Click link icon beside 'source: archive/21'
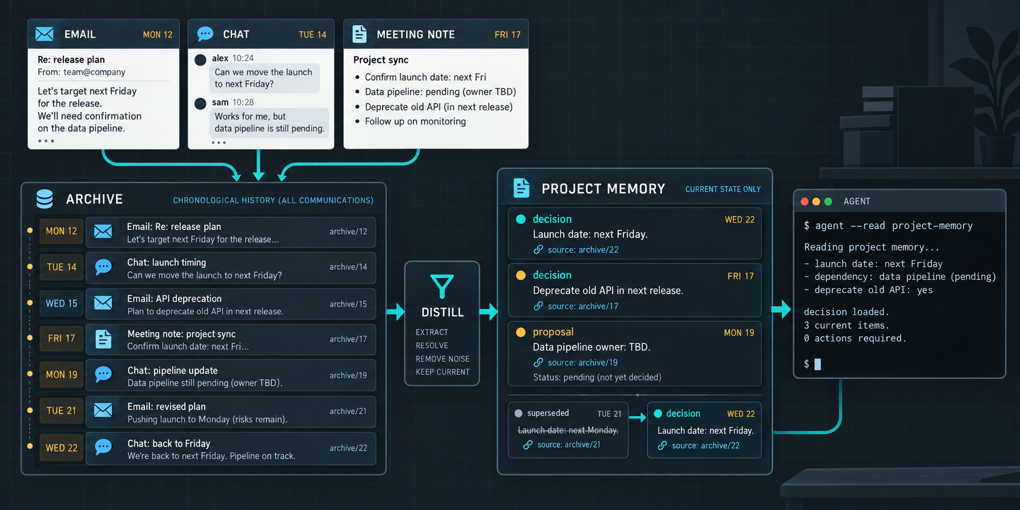The height and width of the screenshot is (510, 1020). [x=528, y=445]
